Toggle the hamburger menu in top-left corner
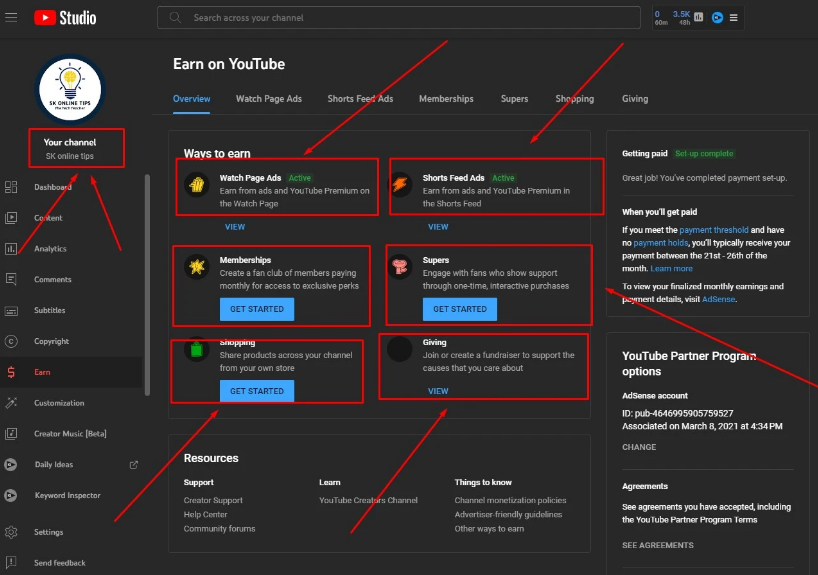This screenshot has height=575, width=818. (11, 17)
